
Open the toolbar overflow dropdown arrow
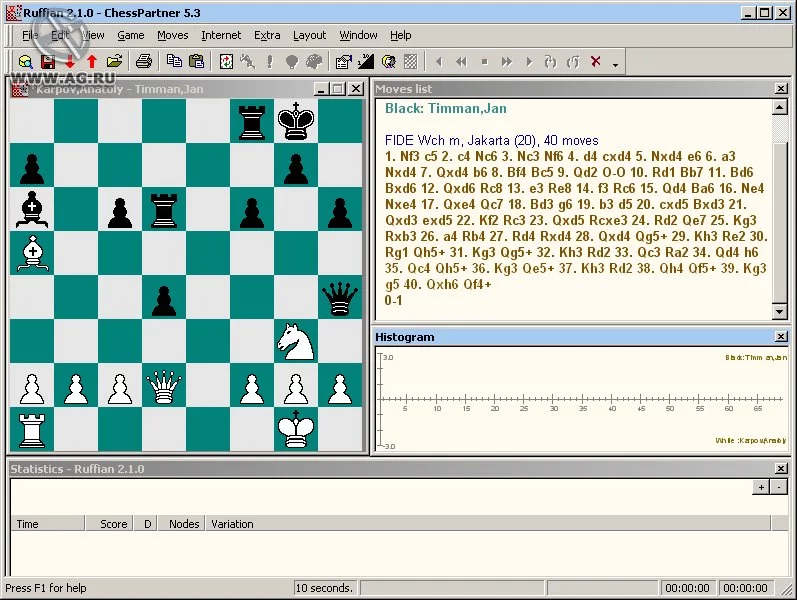pos(616,65)
